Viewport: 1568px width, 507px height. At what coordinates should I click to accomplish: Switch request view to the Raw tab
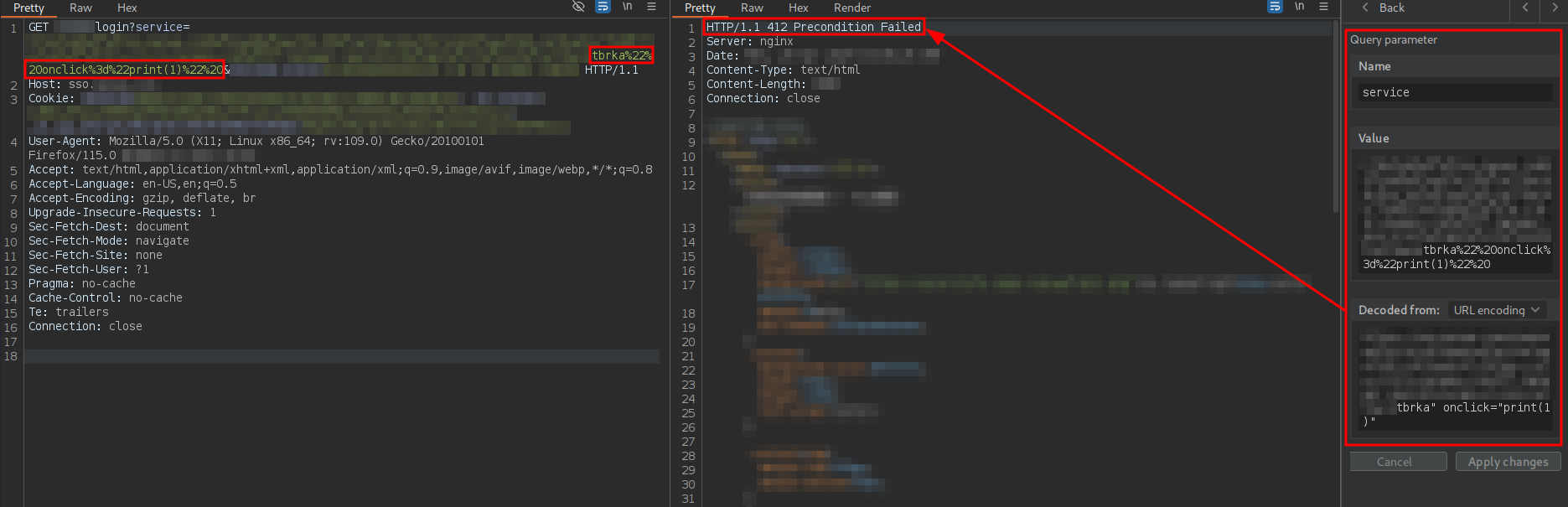click(80, 8)
